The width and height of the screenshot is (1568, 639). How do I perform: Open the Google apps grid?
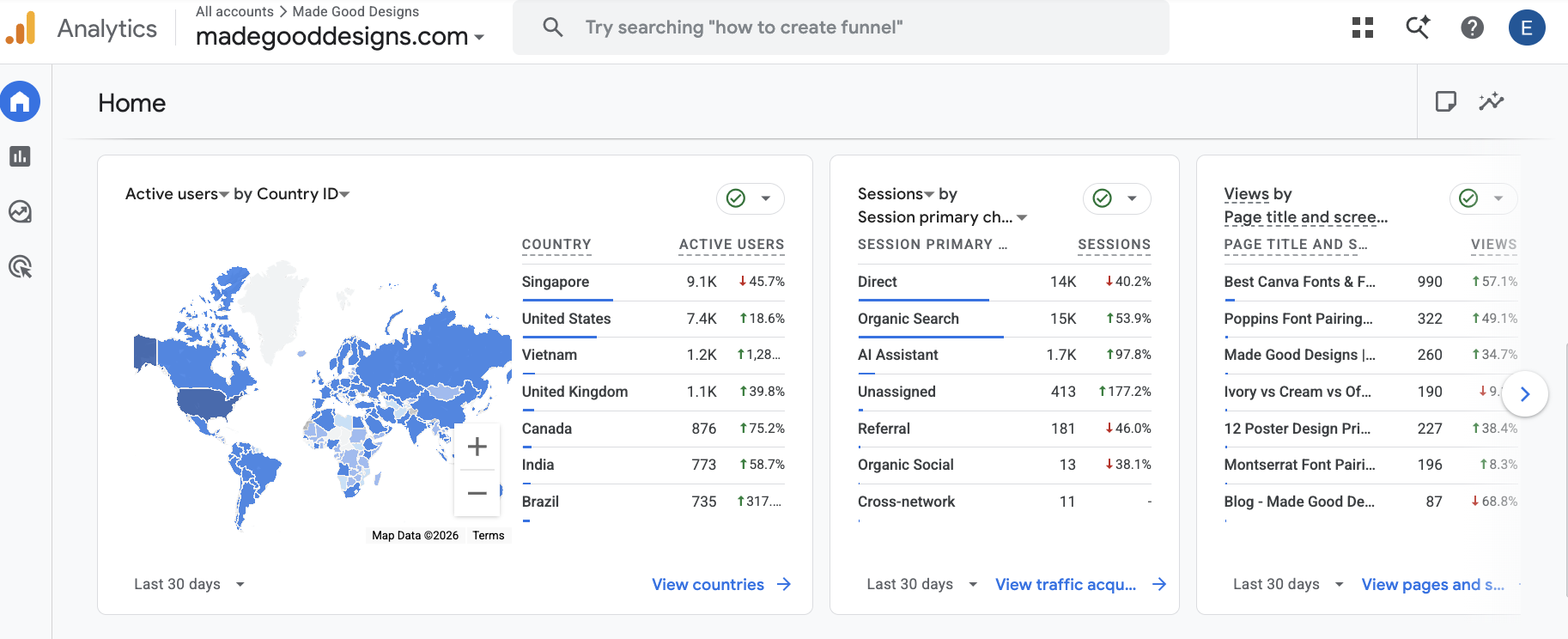[x=1363, y=27]
